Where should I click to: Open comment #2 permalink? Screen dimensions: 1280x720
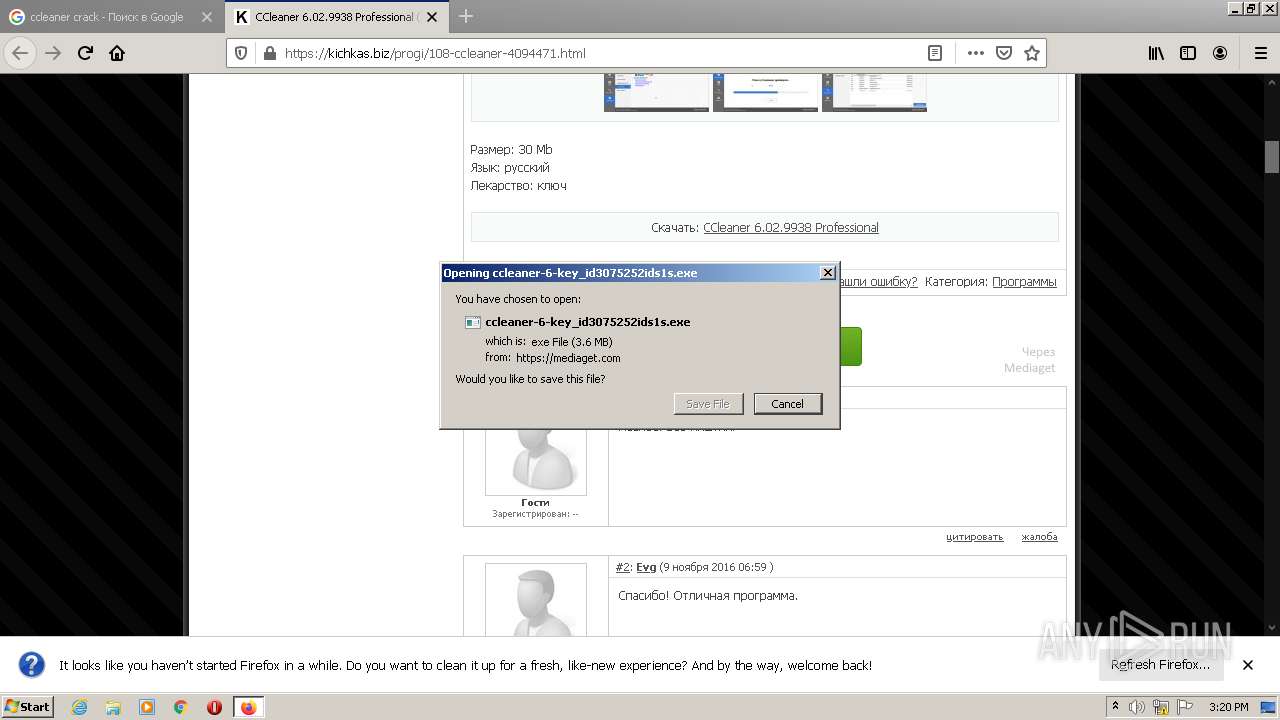(x=623, y=567)
